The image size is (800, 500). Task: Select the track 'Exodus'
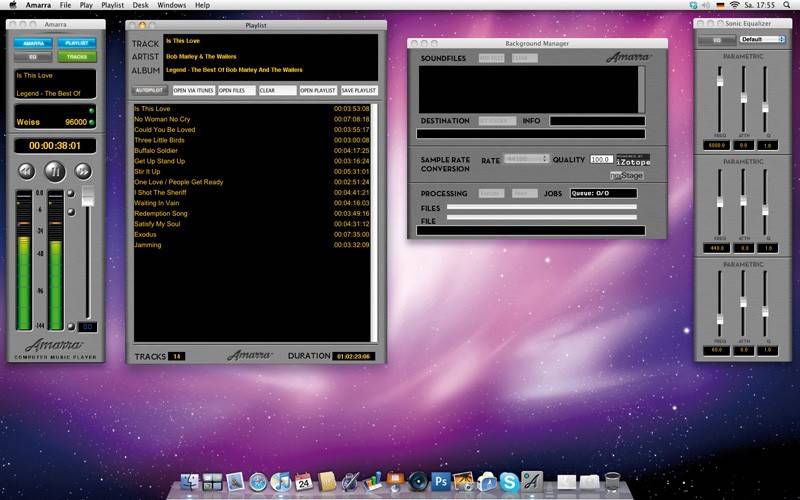[252, 234]
